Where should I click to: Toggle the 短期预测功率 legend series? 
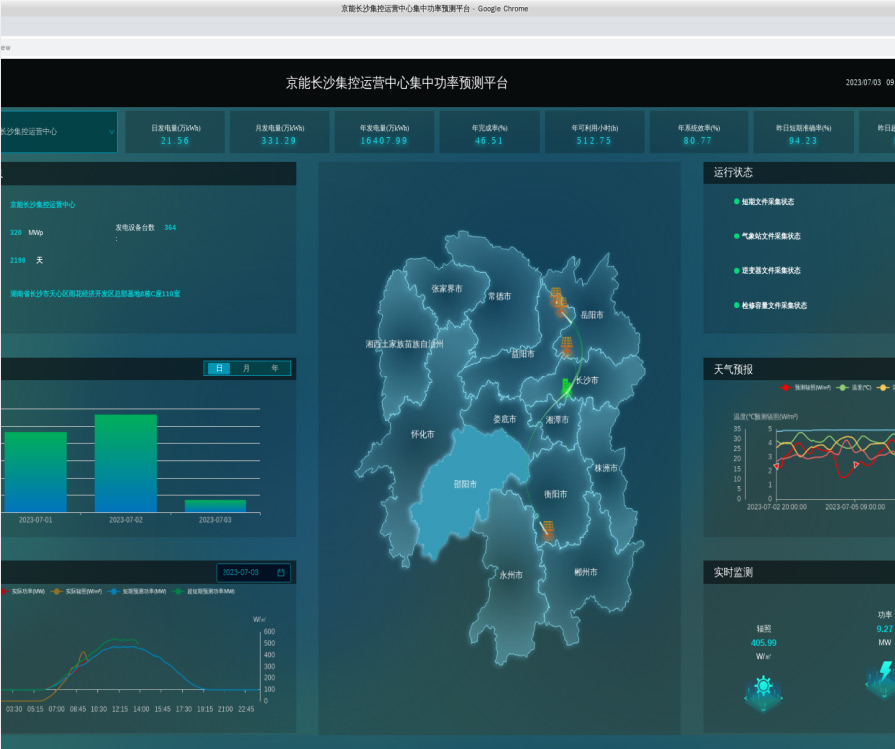(x=140, y=592)
